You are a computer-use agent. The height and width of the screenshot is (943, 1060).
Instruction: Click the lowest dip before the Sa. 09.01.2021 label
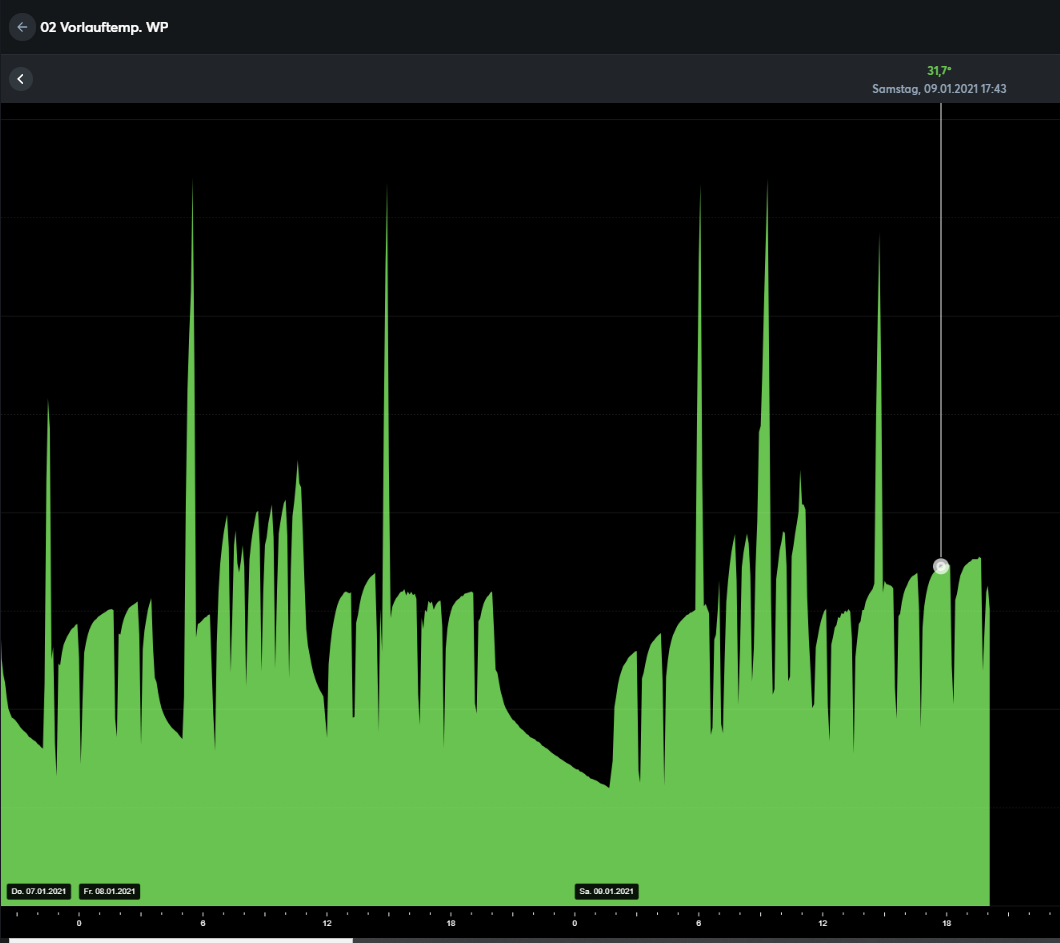pyautogui.click(x=608, y=786)
